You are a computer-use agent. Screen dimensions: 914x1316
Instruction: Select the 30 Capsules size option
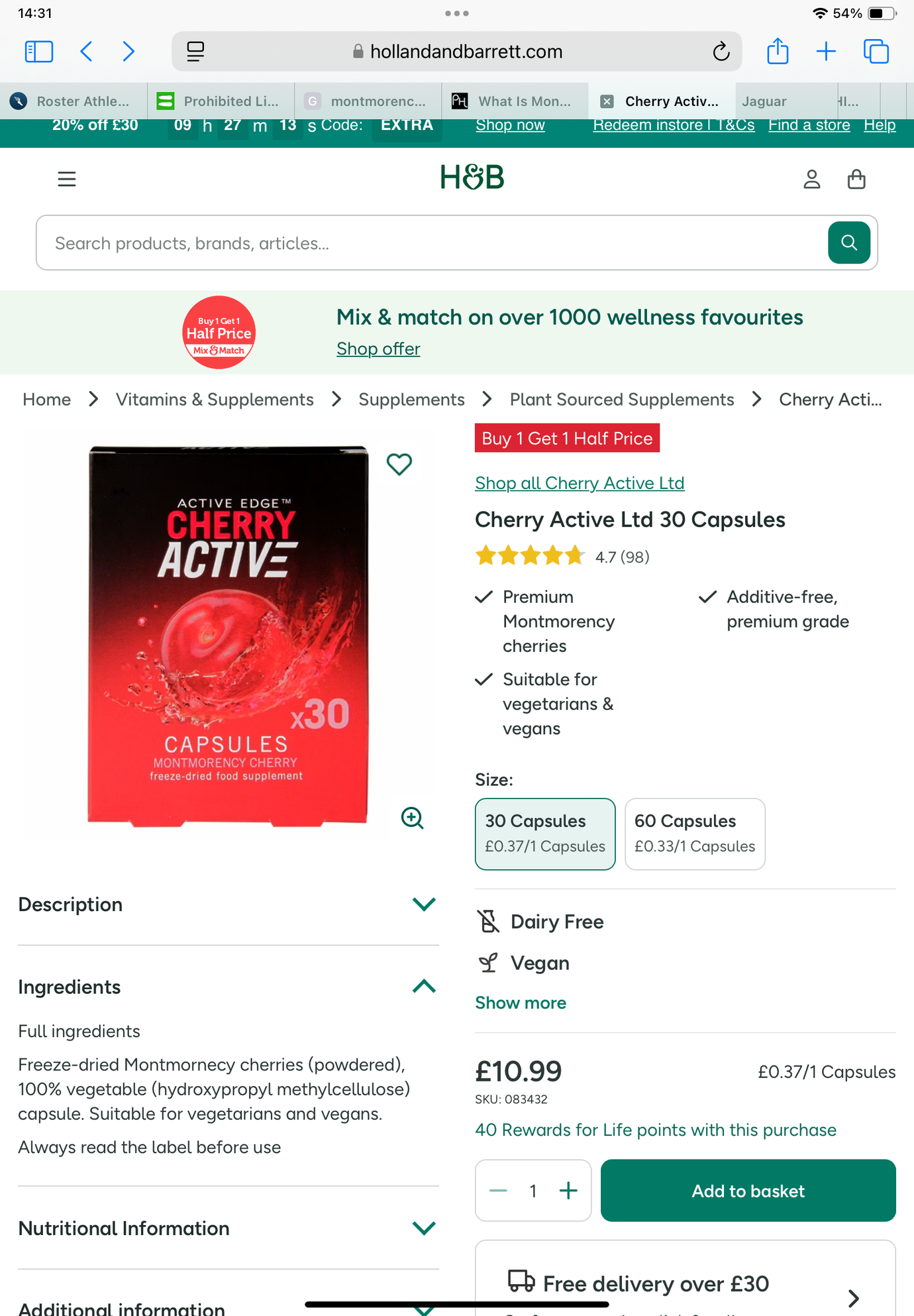tap(545, 834)
